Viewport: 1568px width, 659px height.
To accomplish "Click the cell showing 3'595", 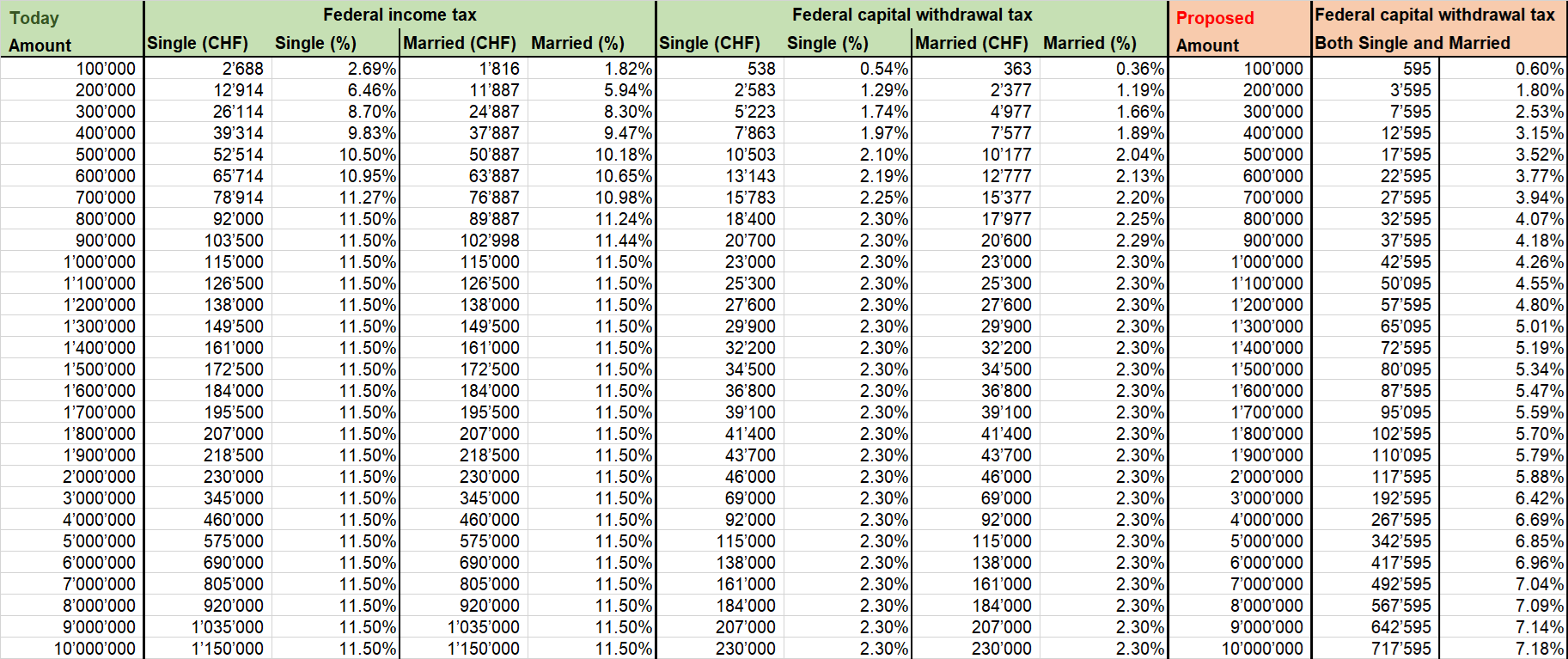I will click(1376, 90).
